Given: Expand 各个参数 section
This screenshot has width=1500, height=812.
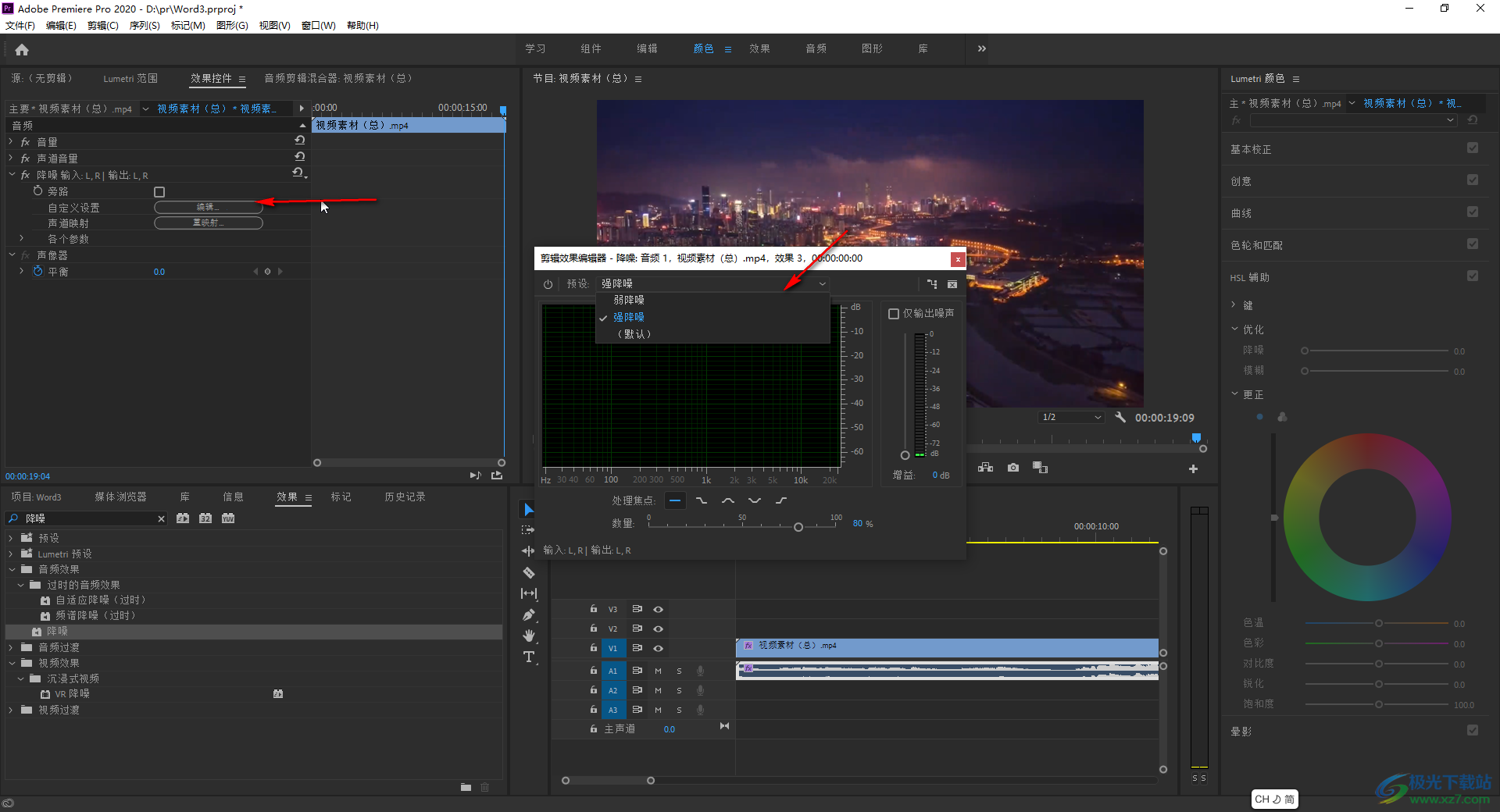Looking at the screenshot, I should [x=22, y=238].
